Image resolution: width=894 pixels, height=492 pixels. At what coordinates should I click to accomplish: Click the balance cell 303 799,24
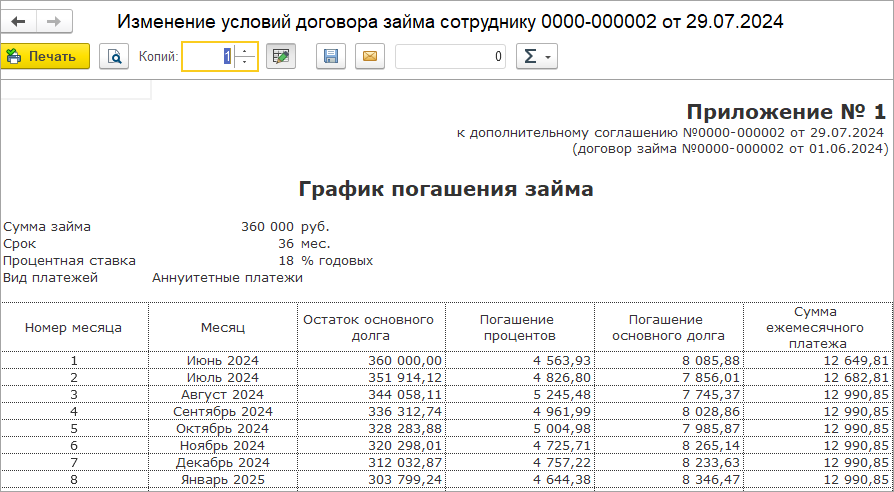pos(371,479)
